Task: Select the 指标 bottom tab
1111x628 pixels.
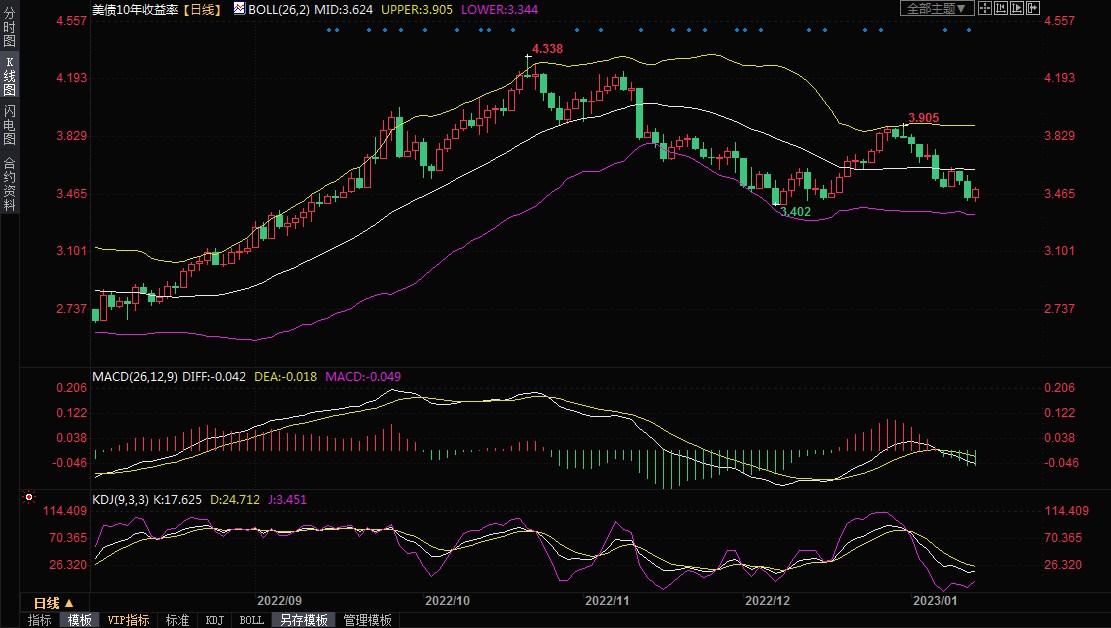Action: (40, 620)
